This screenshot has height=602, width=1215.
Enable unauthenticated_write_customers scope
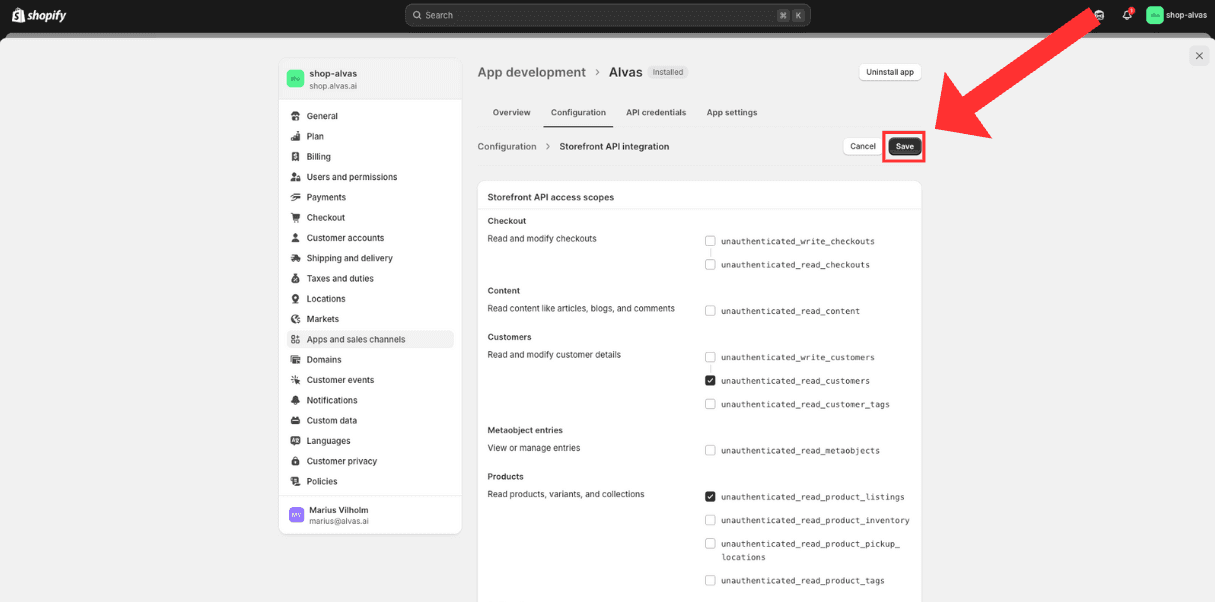coord(710,357)
